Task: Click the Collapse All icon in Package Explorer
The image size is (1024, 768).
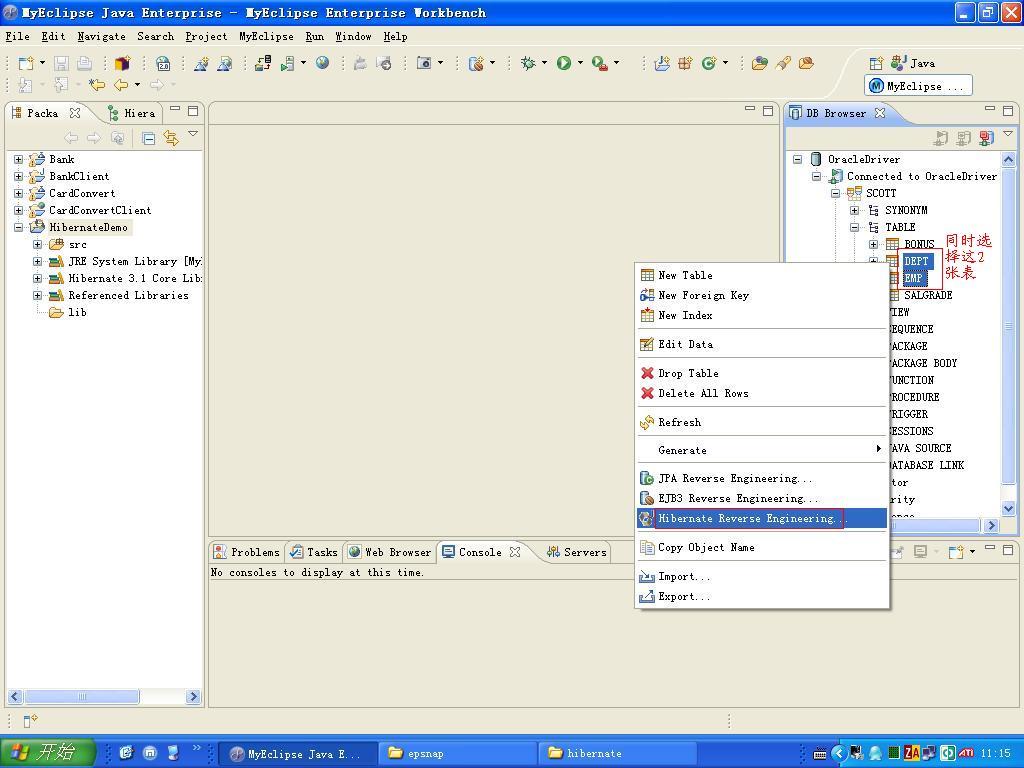Action: [149, 138]
